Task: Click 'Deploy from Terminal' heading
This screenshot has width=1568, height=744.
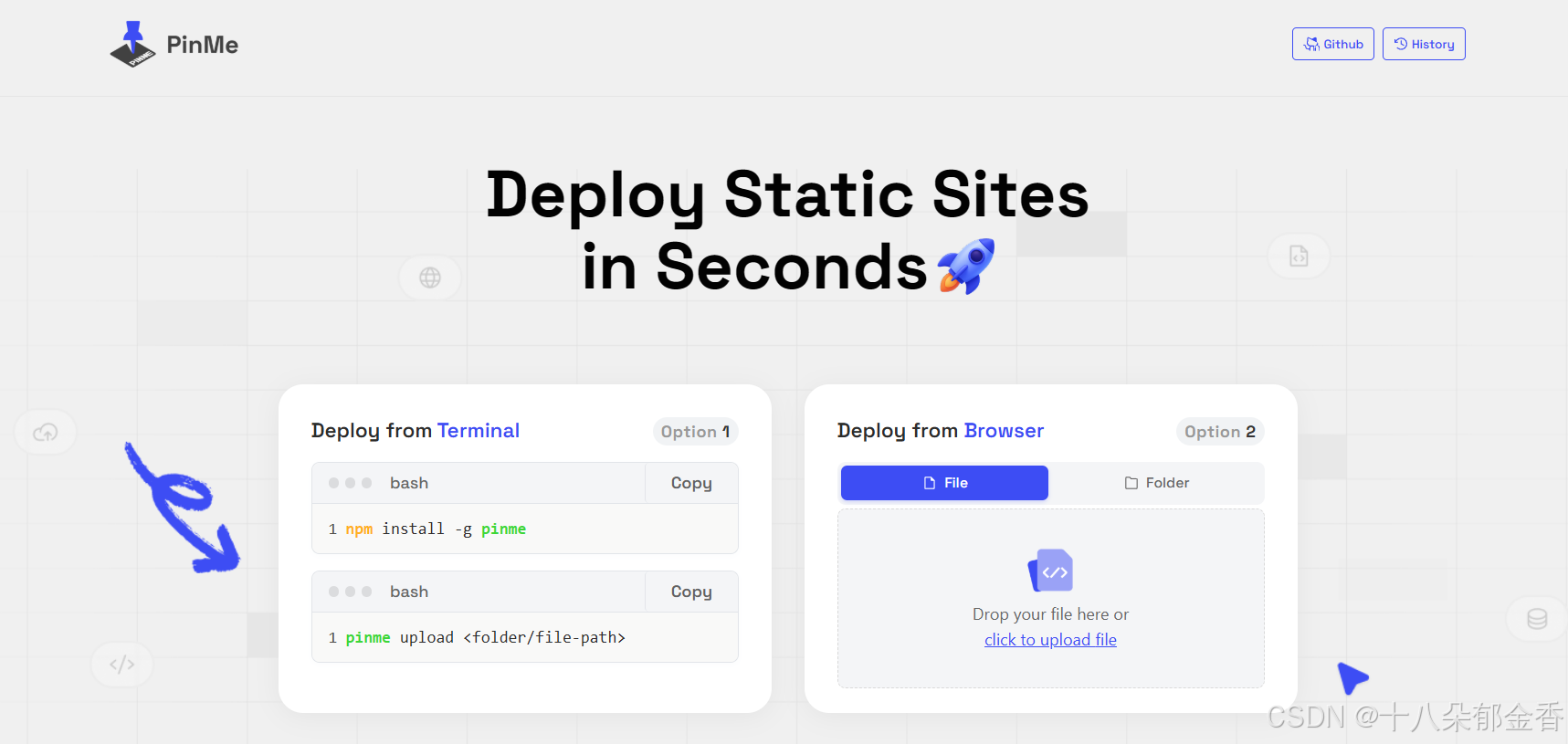Action: [x=416, y=431]
